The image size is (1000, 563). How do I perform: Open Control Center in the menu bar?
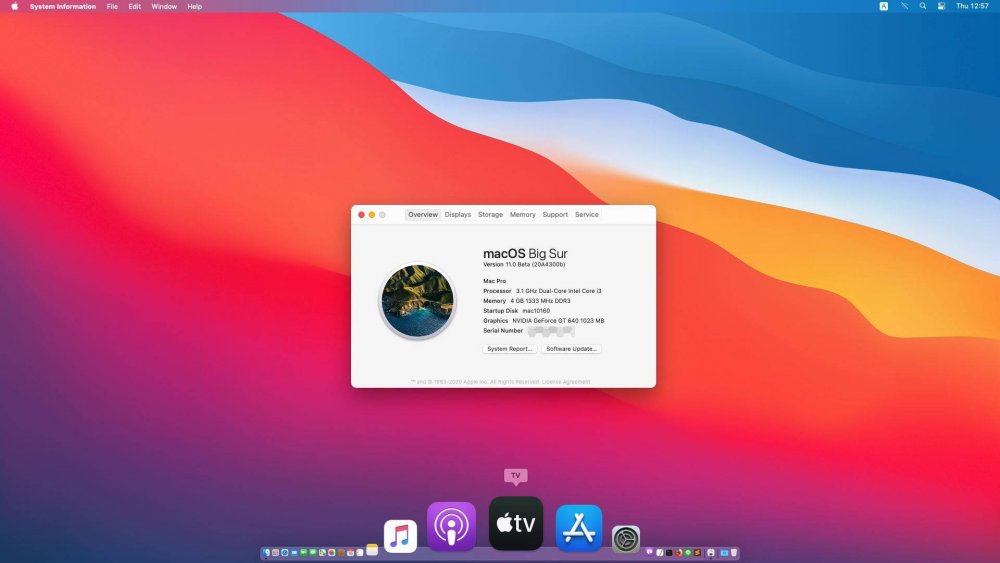coord(941,6)
